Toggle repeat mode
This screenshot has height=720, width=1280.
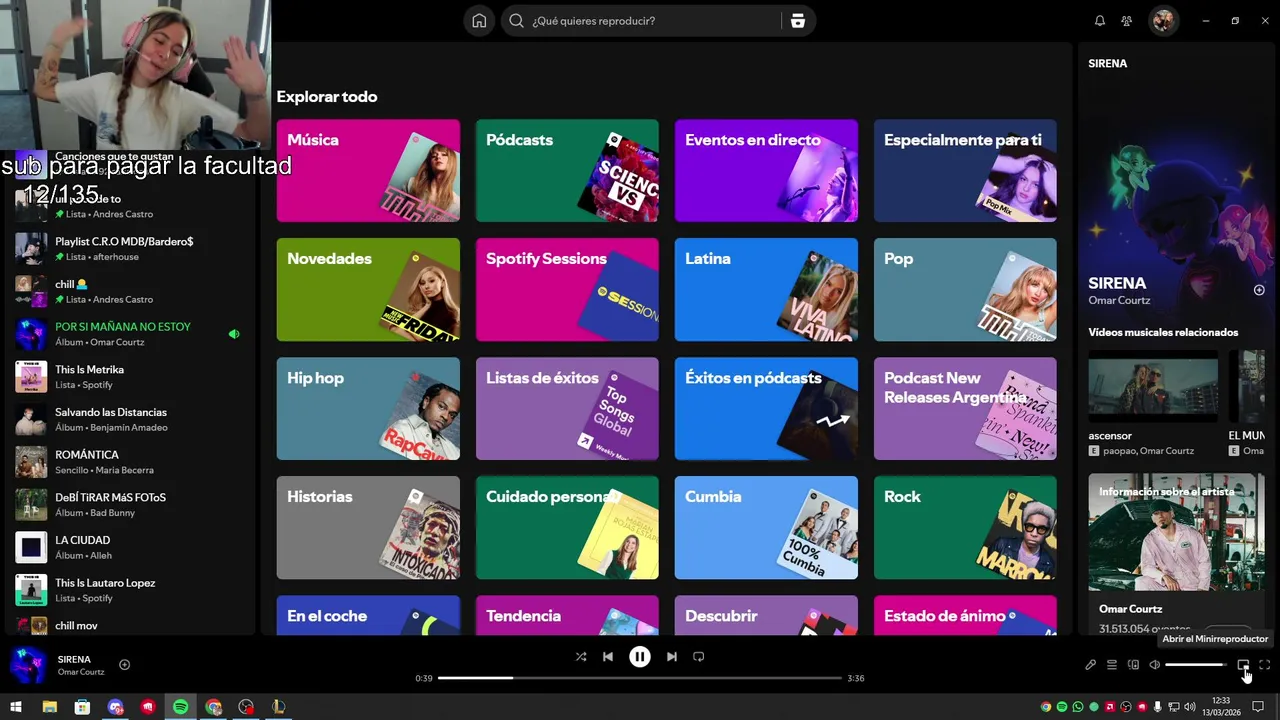[x=699, y=657]
